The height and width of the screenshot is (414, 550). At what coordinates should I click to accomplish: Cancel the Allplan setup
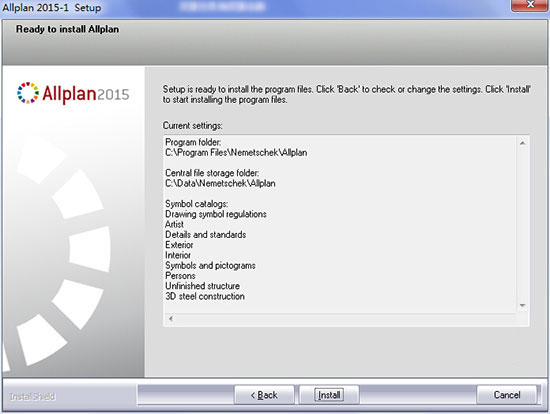[507, 395]
